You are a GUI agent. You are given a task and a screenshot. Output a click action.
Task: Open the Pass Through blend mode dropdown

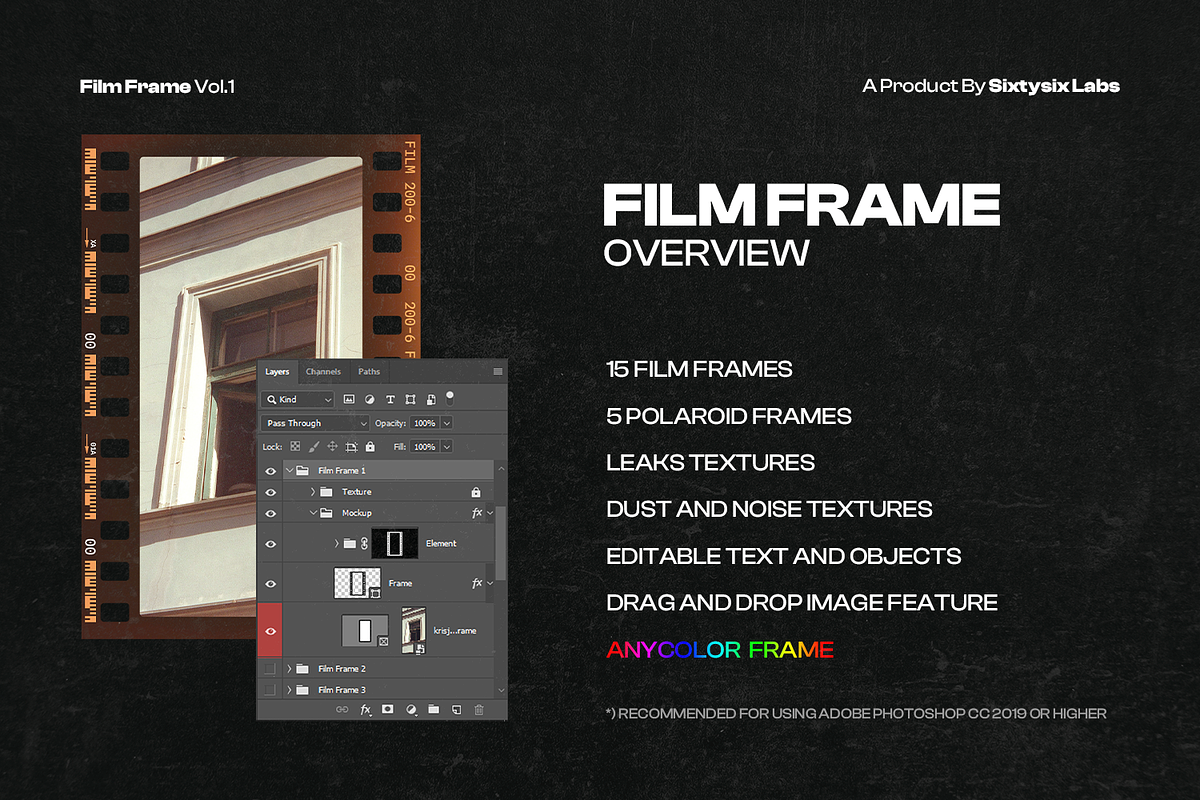coord(315,423)
